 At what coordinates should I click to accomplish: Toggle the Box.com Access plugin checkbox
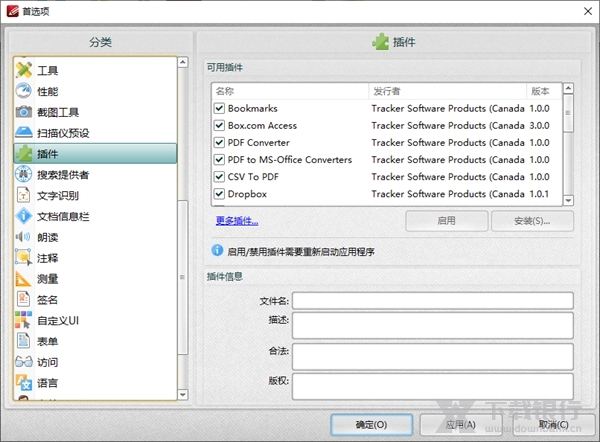219,125
